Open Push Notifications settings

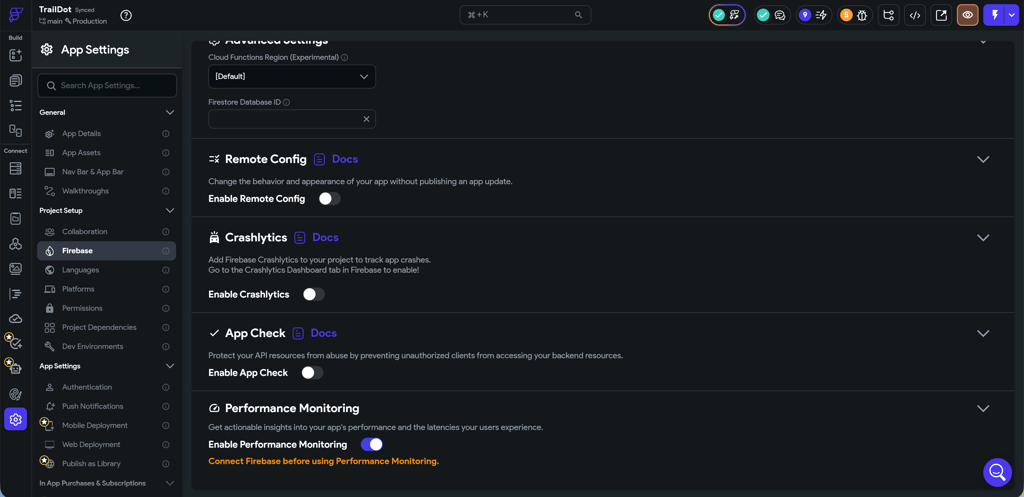tap(106, 406)
